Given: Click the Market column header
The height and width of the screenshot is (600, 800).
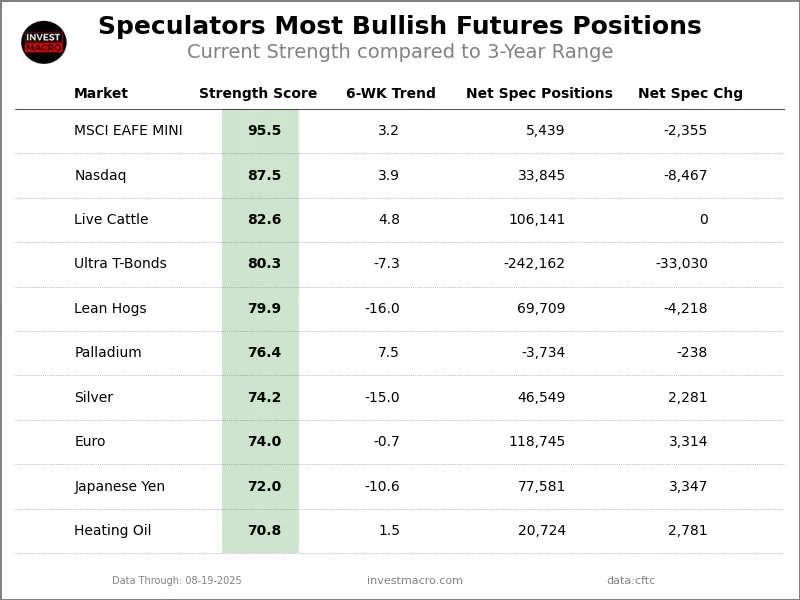Looking at the screenshot, I should coord(101,94).
